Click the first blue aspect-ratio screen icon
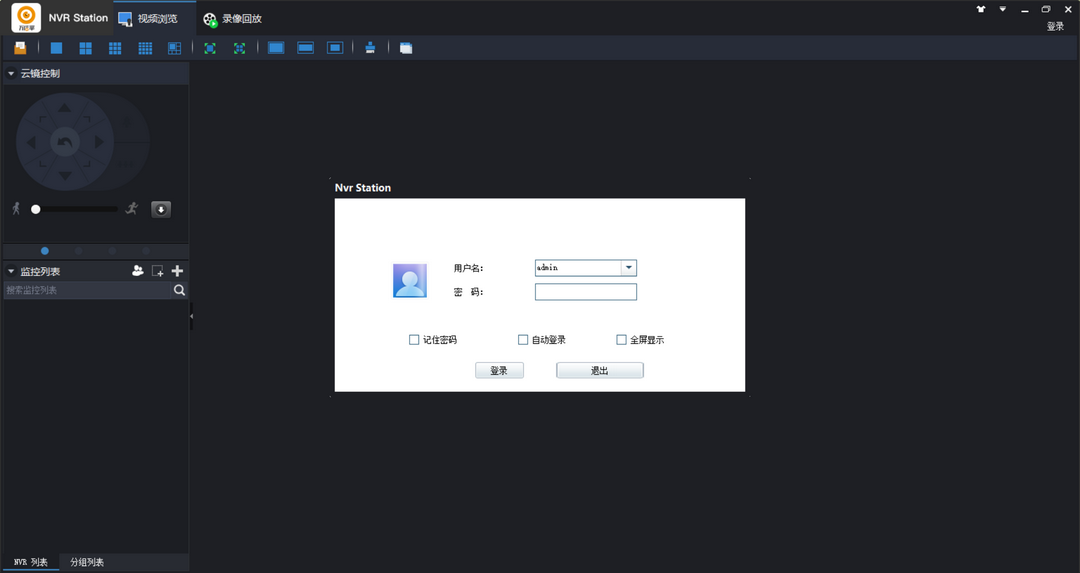Viewport: 1080px width, 573px height. [276, 48]
